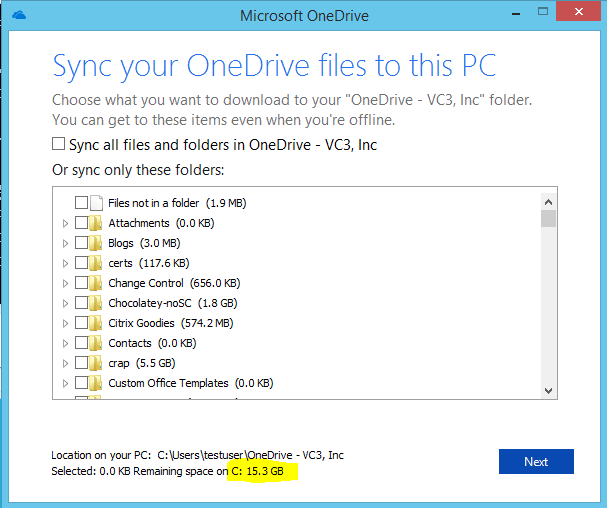Select the certs folder checkbox
The height and width of the screenshot is (508, 607).
click(x=81, y=263)
